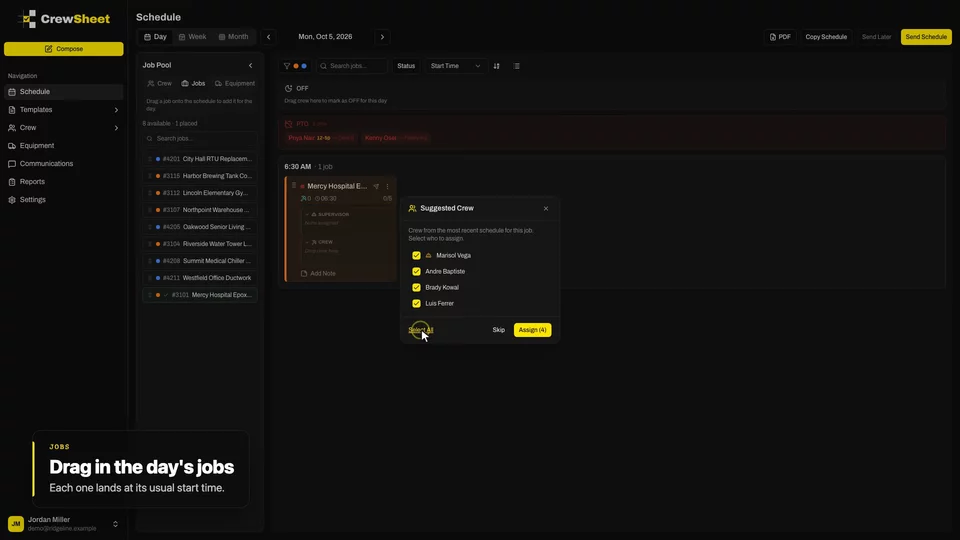Select job #4201 City Hall RTU Replacement

[x=200, y=159]
